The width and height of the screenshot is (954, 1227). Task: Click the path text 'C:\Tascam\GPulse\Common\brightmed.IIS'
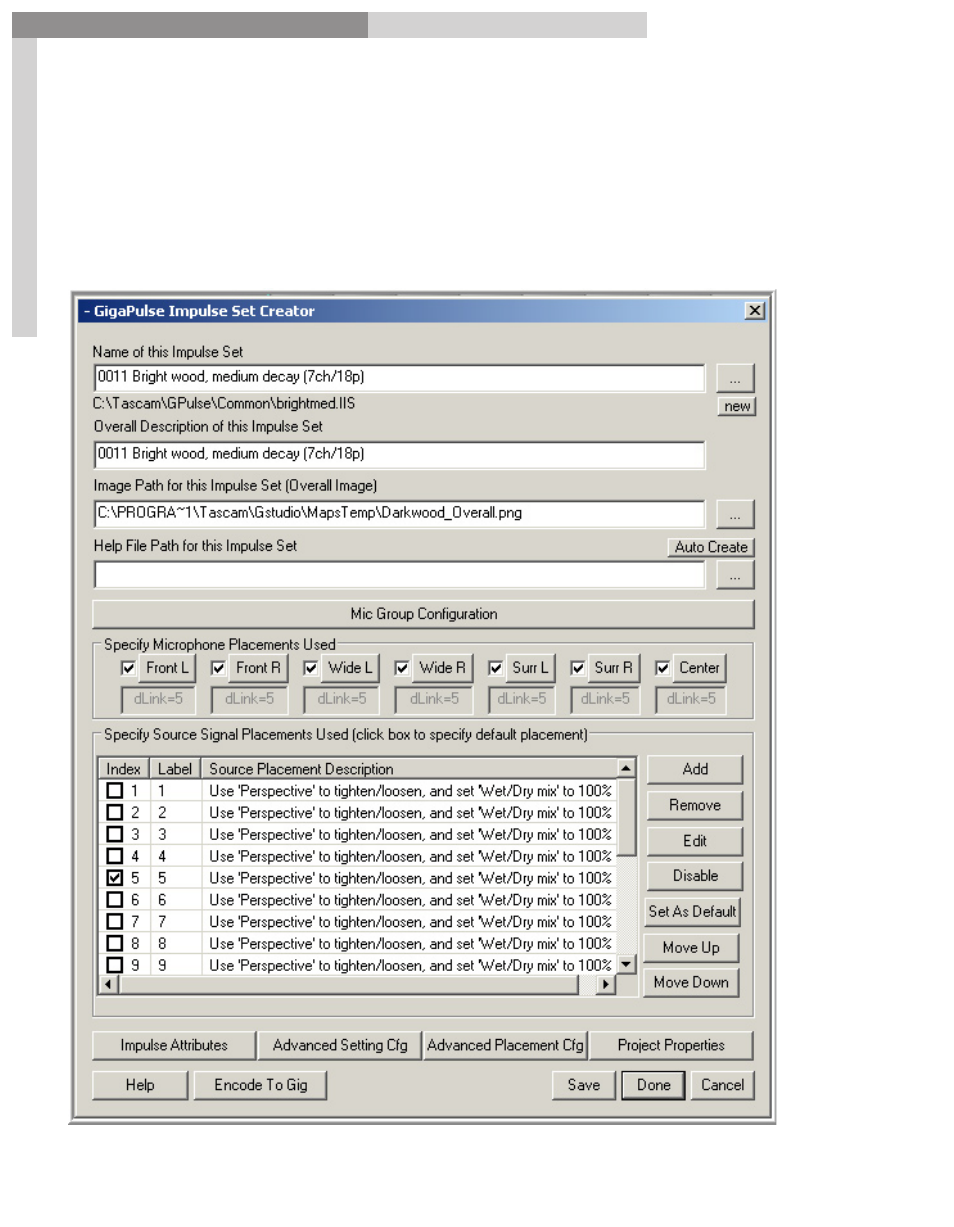pos(225,404)
